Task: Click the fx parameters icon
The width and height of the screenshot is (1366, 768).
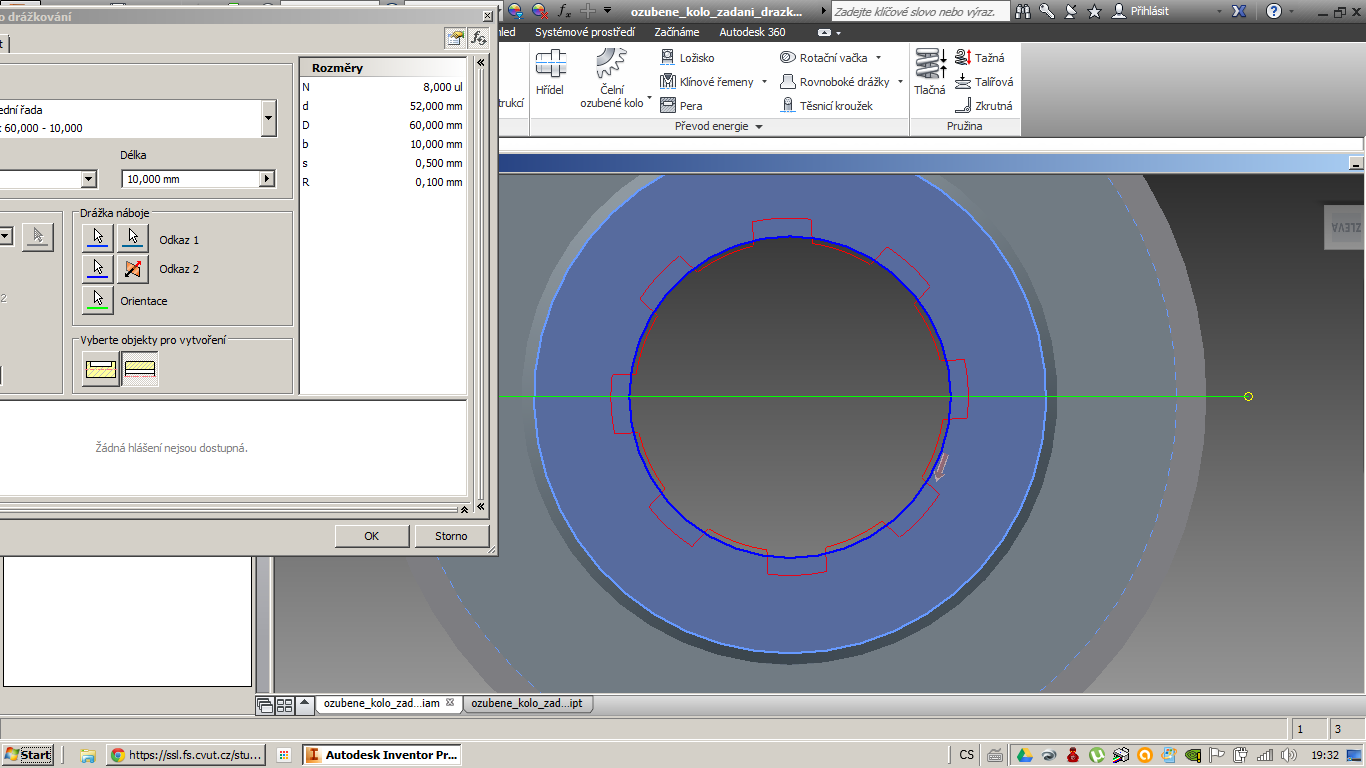Action: [564, 11]
